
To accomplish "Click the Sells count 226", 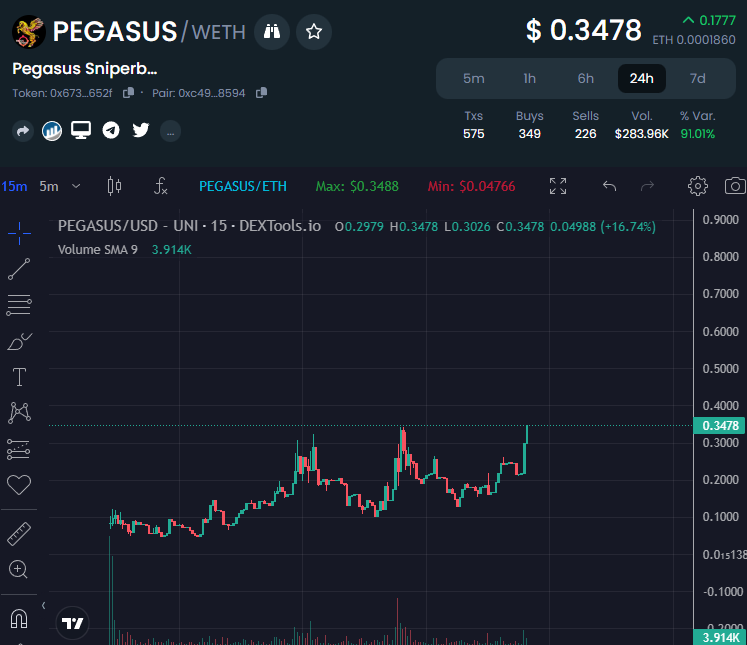I will (x=585, y=134).
